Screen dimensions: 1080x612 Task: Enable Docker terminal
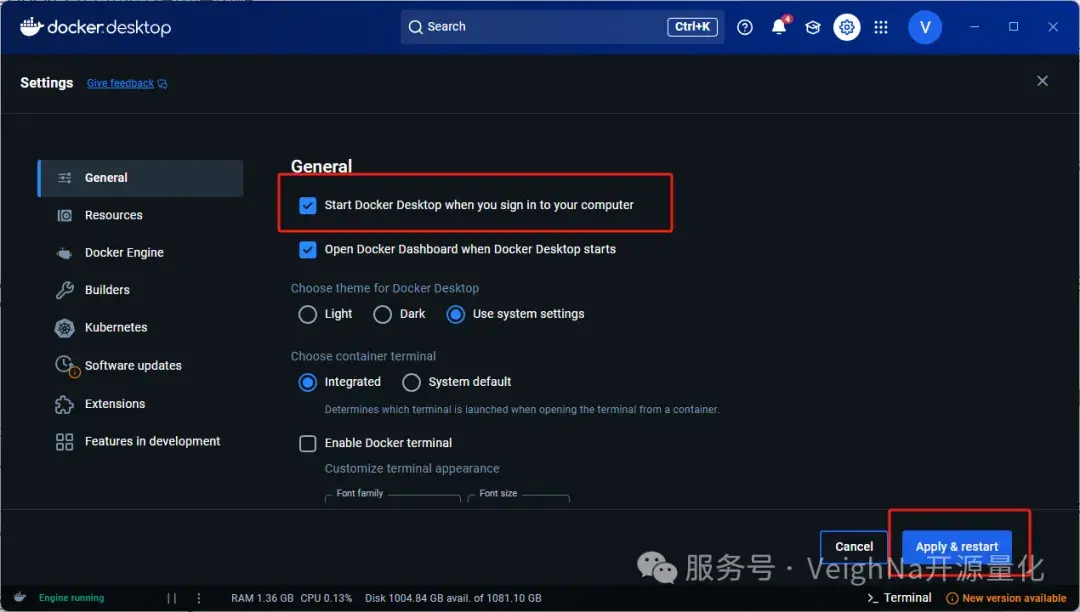click(x=307, y=443)
